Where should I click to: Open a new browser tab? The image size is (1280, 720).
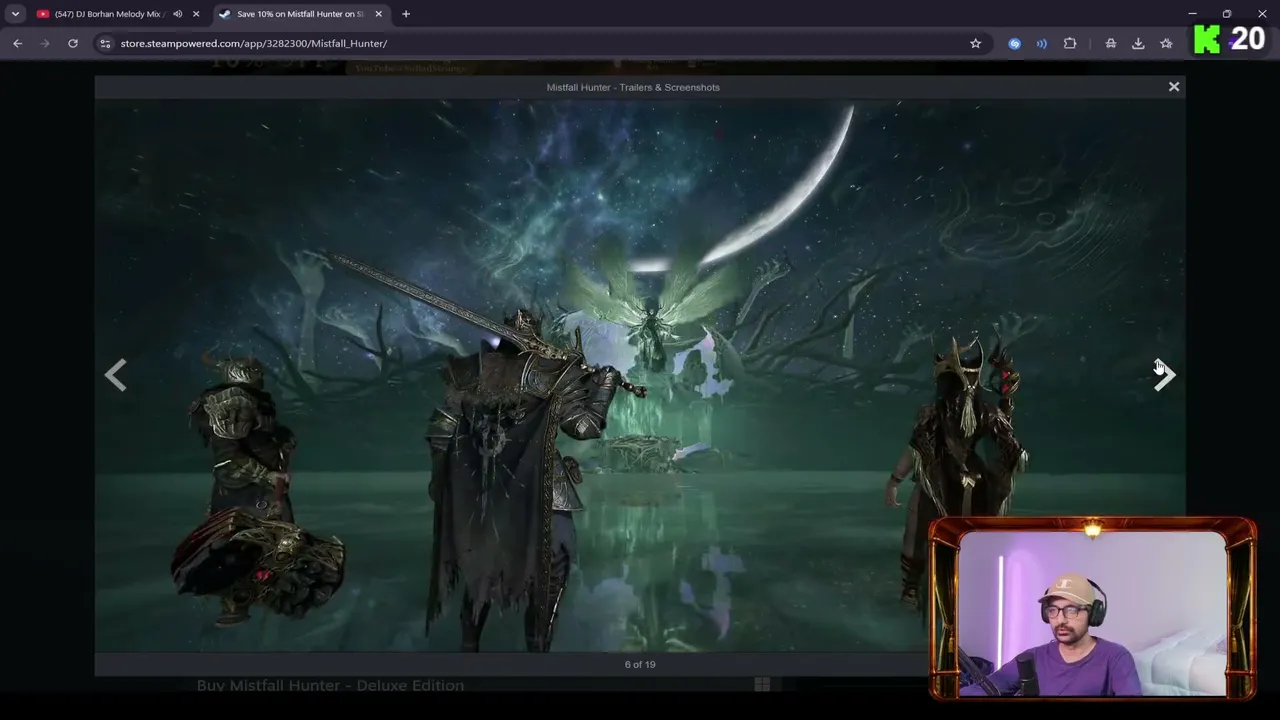pos(406,14)
